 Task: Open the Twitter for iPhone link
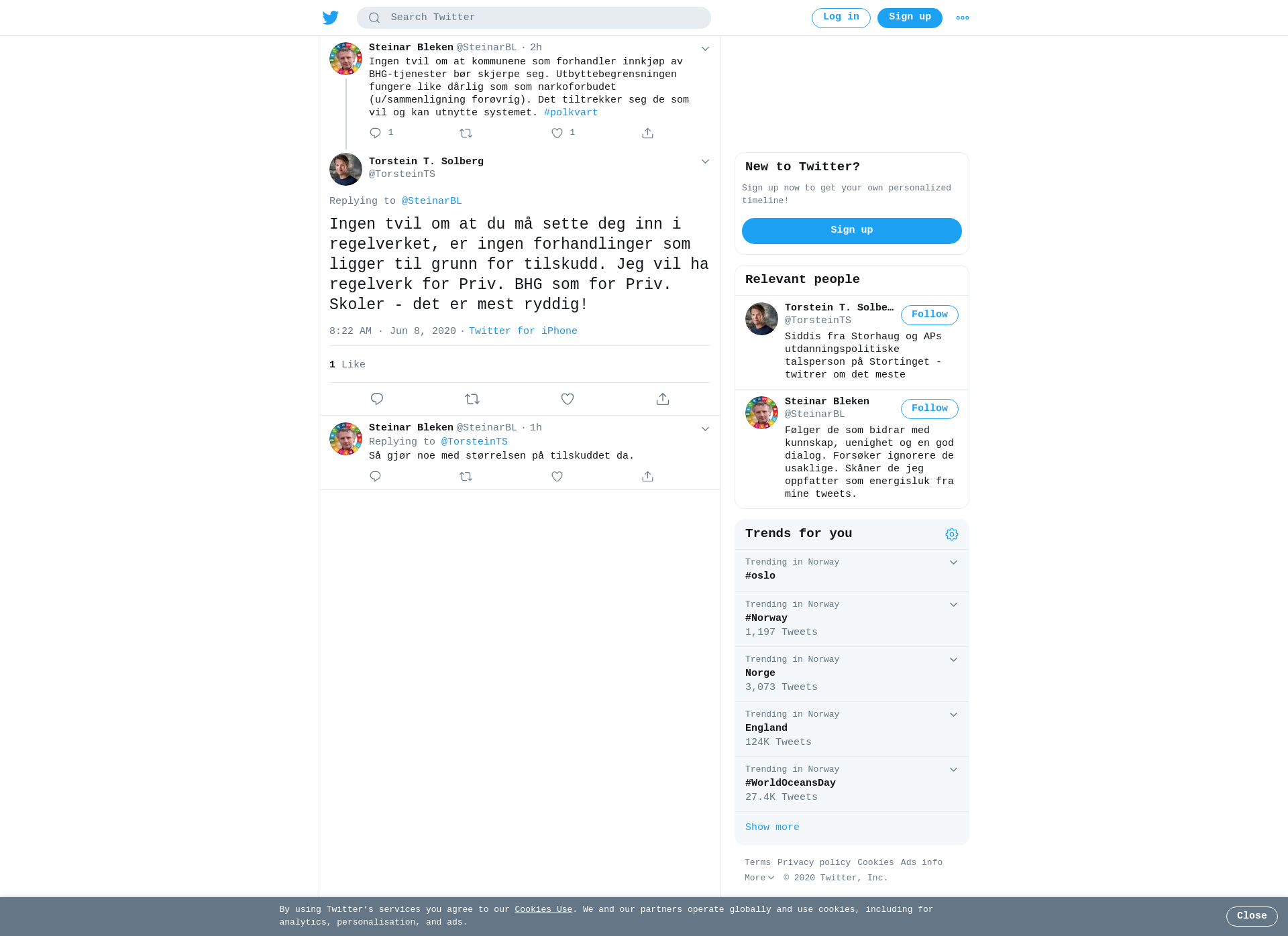pos(523,331)
